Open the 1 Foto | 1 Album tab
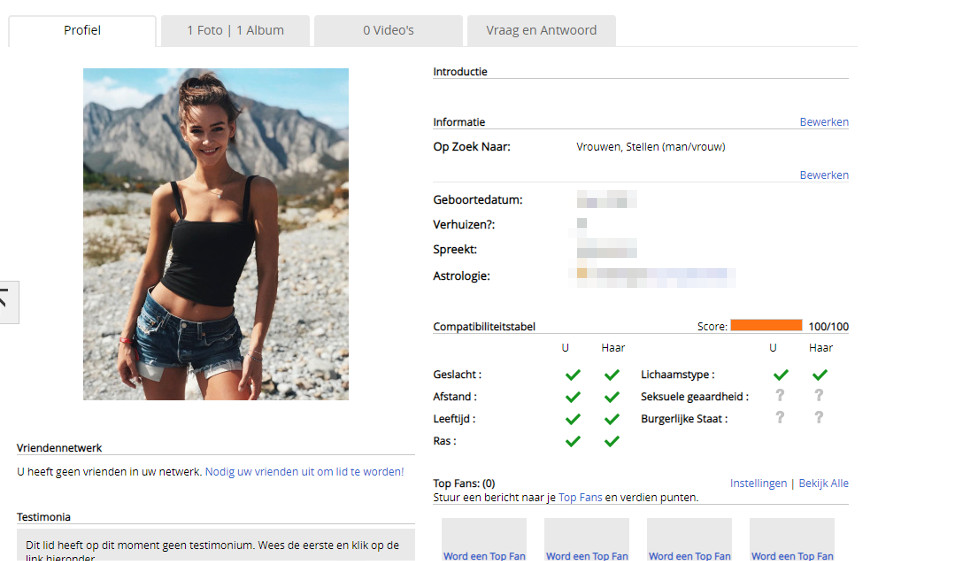 (x=235, y=30)
